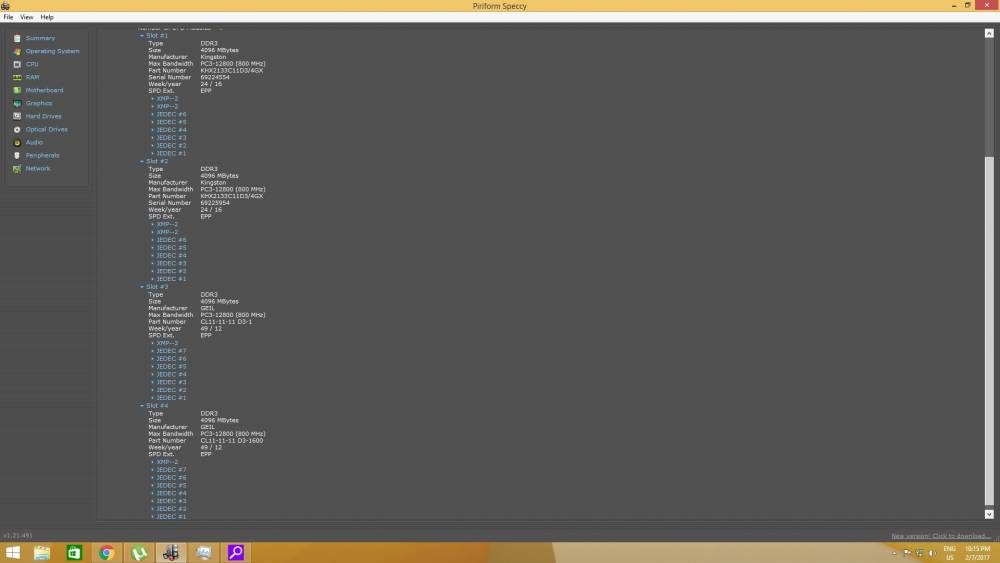Expand the XMP entry under Slot #4
This screenshot has height=563, width=1000.
point(152,462)
